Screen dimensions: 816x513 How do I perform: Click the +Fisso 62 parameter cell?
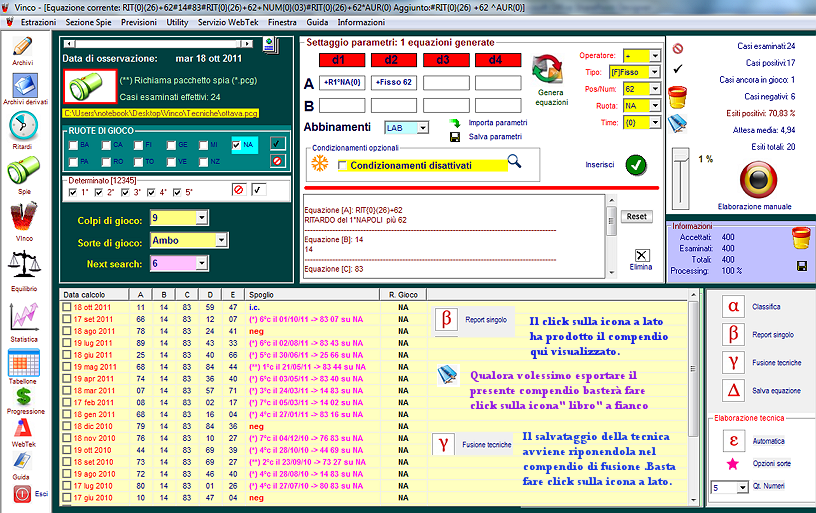click(394, 83)
